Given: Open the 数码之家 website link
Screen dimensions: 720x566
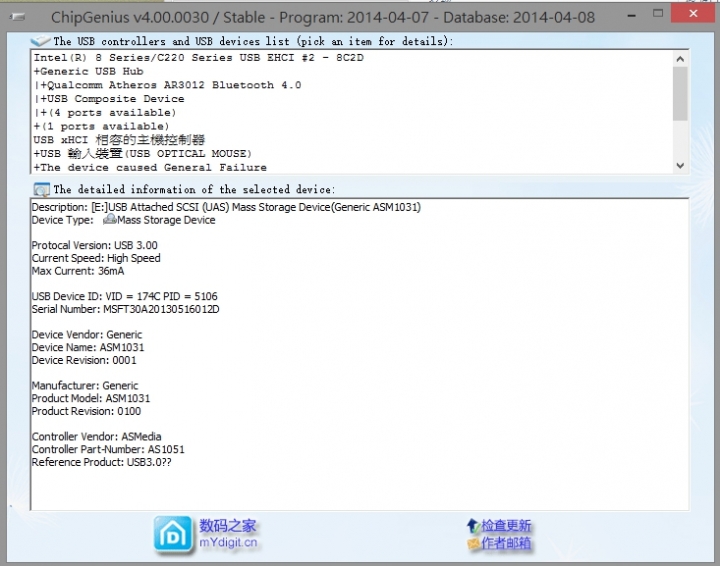Looking at the screenshot, I should pyautogui.click(x=227, y=526).
